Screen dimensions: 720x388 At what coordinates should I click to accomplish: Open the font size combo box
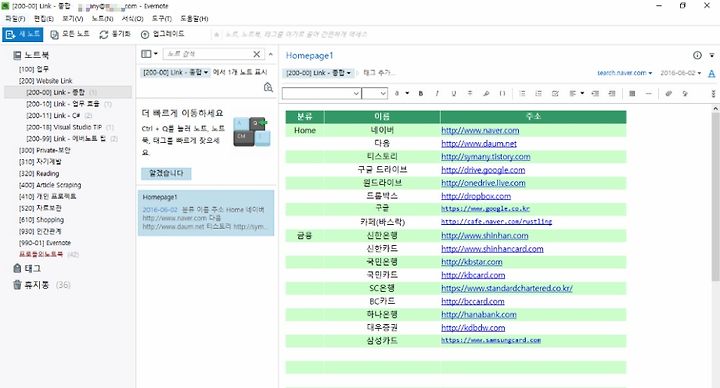(x=375, y=93)
